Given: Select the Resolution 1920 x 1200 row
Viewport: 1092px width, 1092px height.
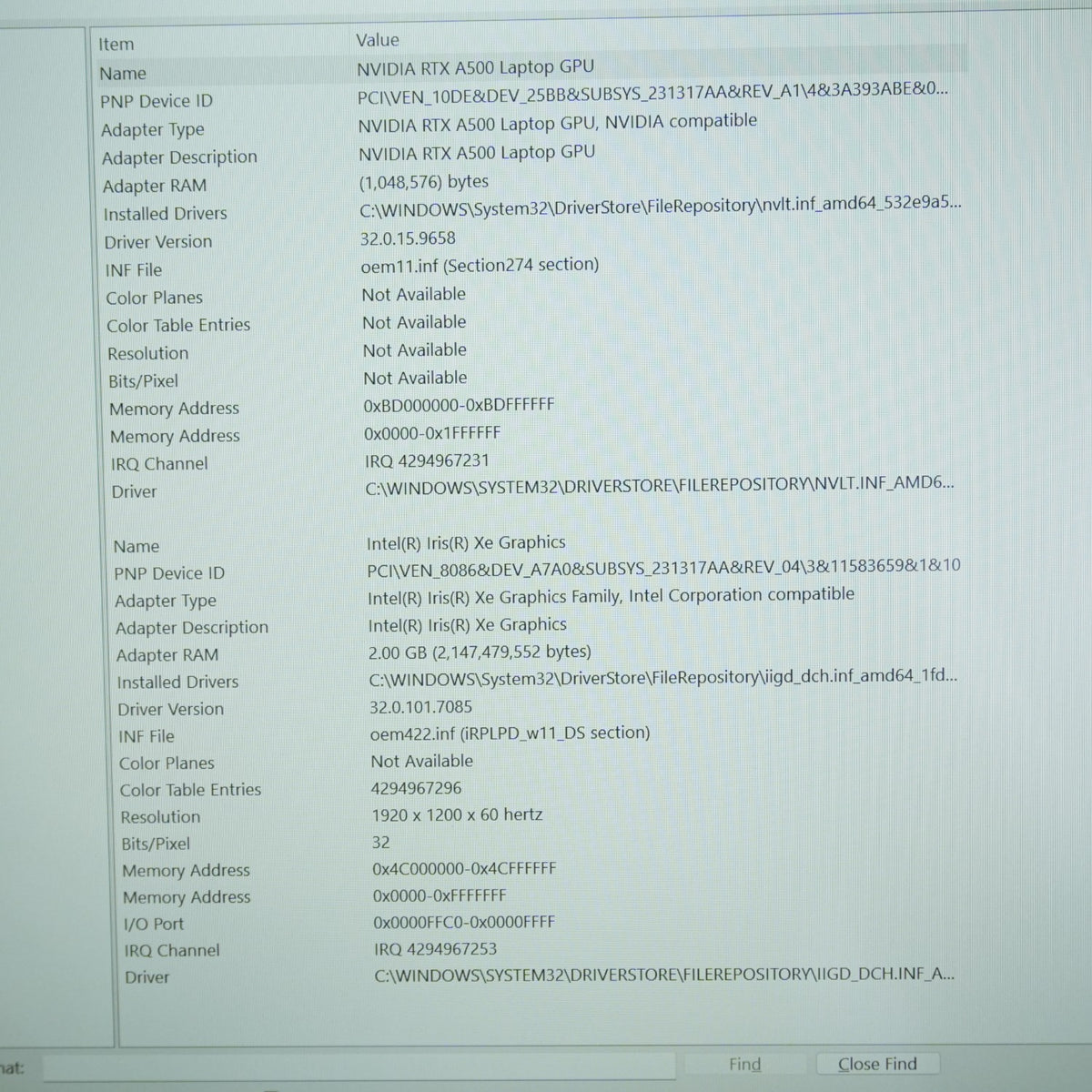Looking at the screenshot, I should pyautogui.click(x=542, y=815).
